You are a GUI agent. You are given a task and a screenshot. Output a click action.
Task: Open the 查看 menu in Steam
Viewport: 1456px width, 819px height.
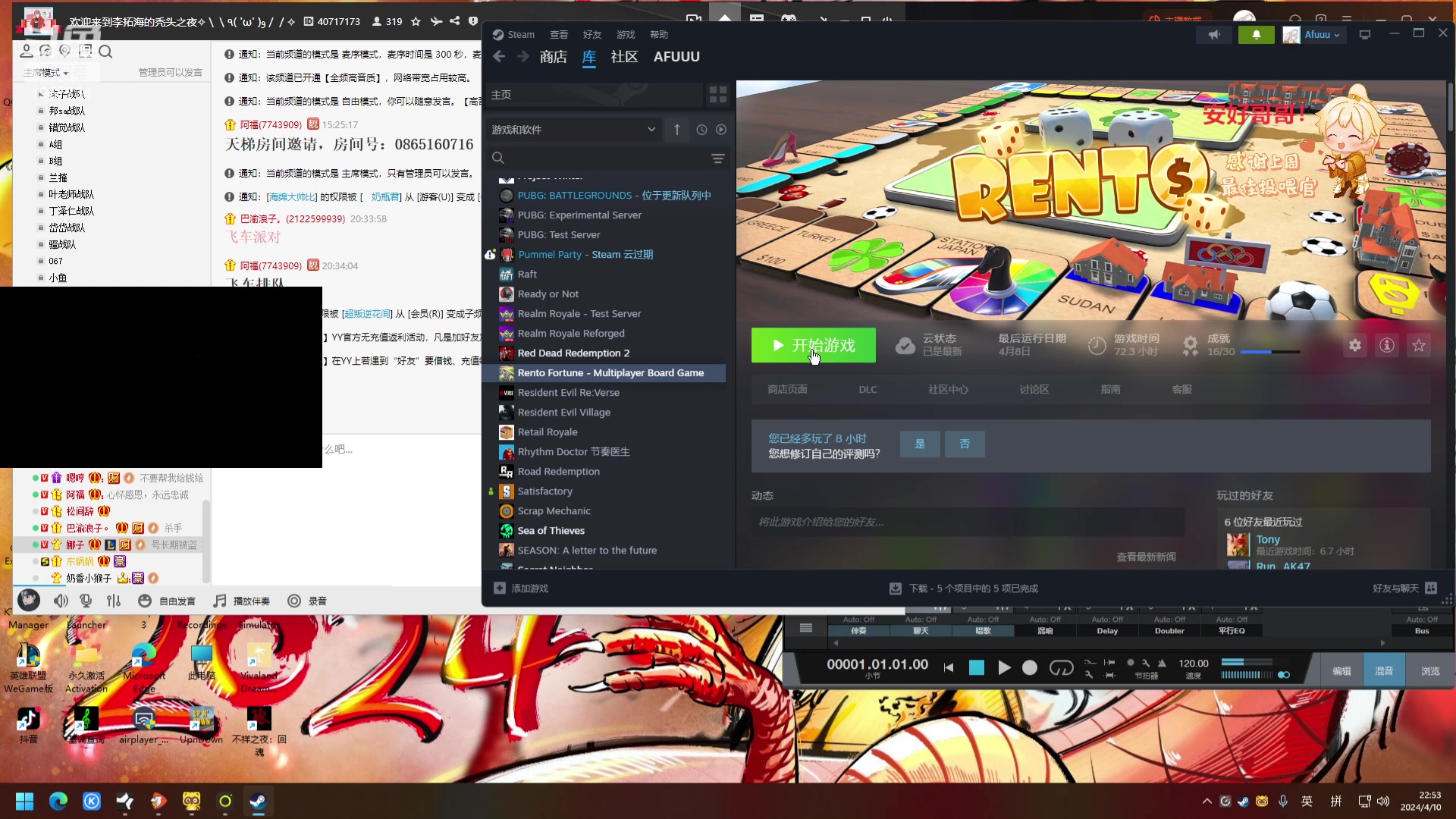(559, 35)
